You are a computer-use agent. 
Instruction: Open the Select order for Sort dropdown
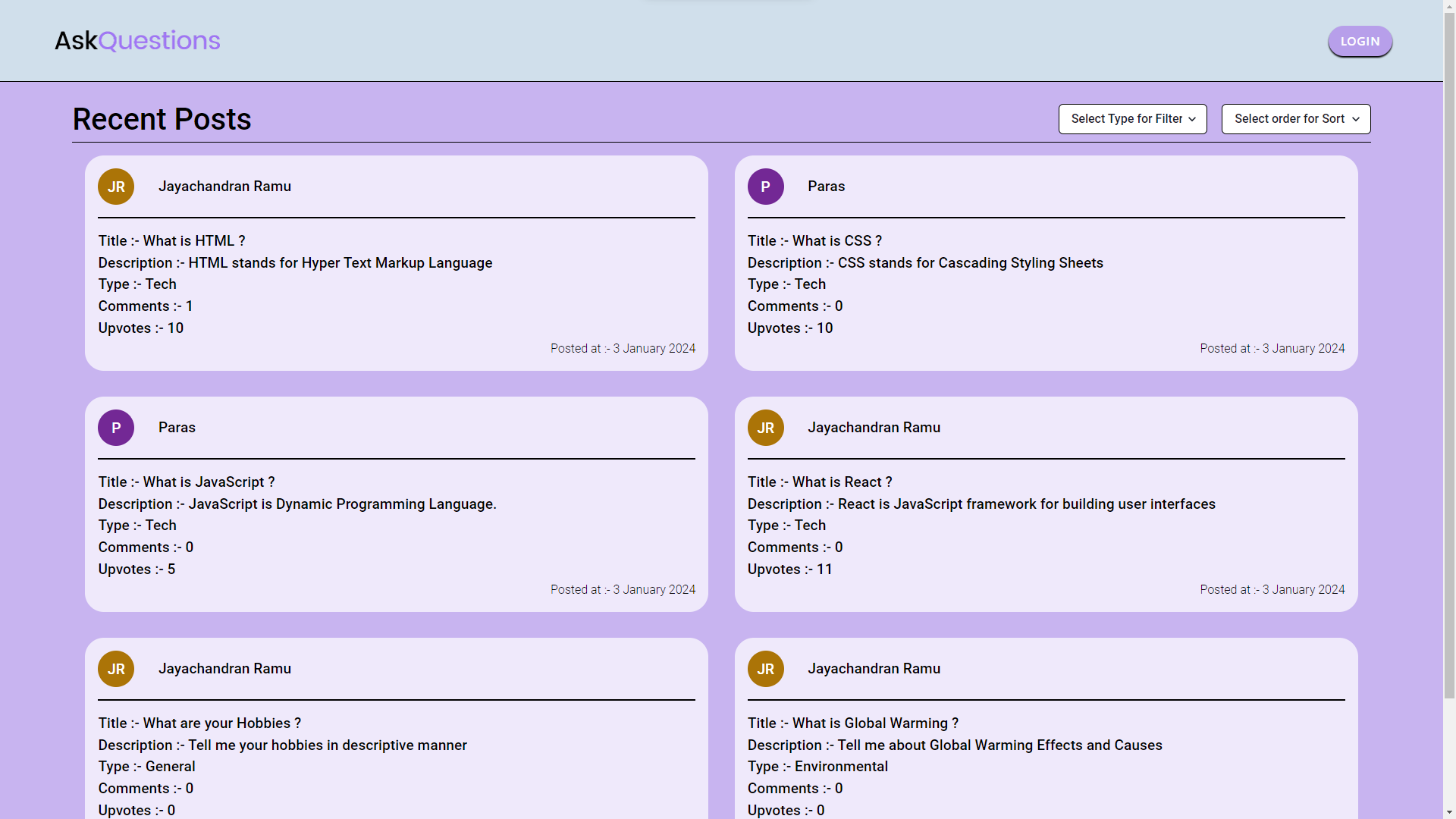pyautogui.click(x=1295, y=119)
